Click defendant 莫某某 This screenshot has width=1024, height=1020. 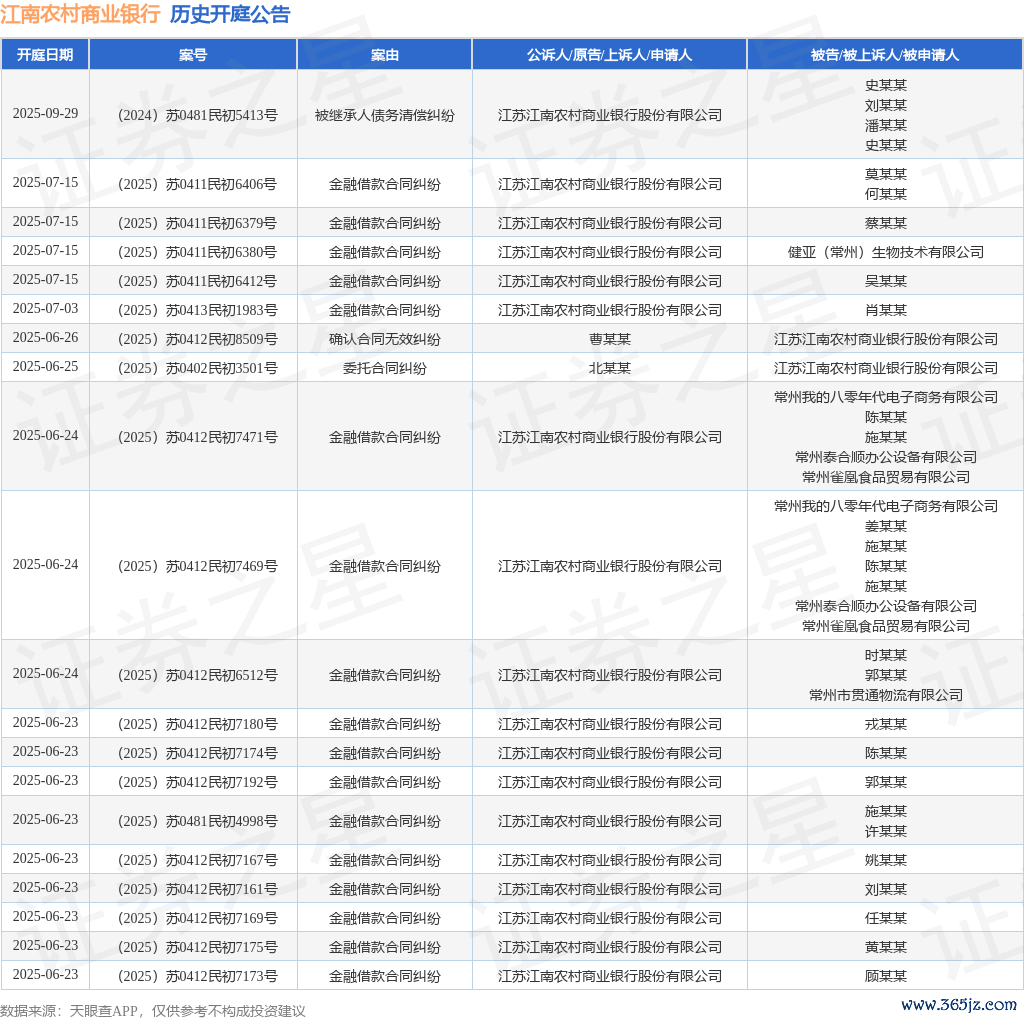click(x=886, y=174)
